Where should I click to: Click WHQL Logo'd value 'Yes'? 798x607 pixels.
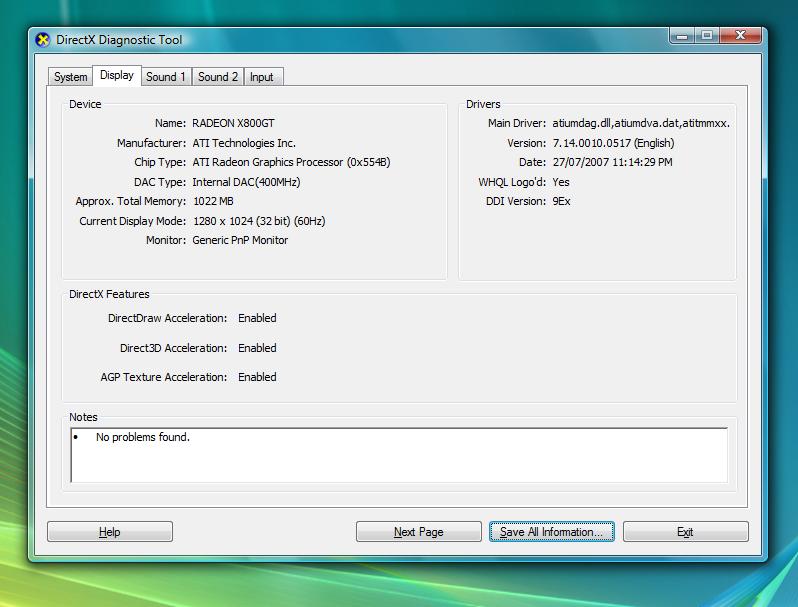pos(561,182)
